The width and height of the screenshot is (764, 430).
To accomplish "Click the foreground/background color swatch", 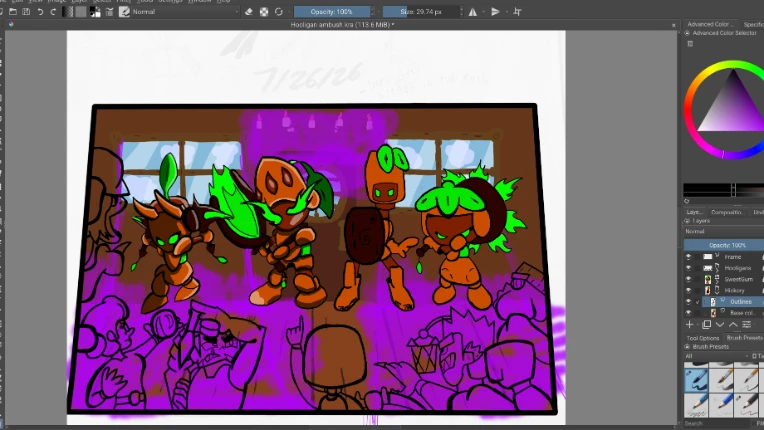I will [95, 12].
